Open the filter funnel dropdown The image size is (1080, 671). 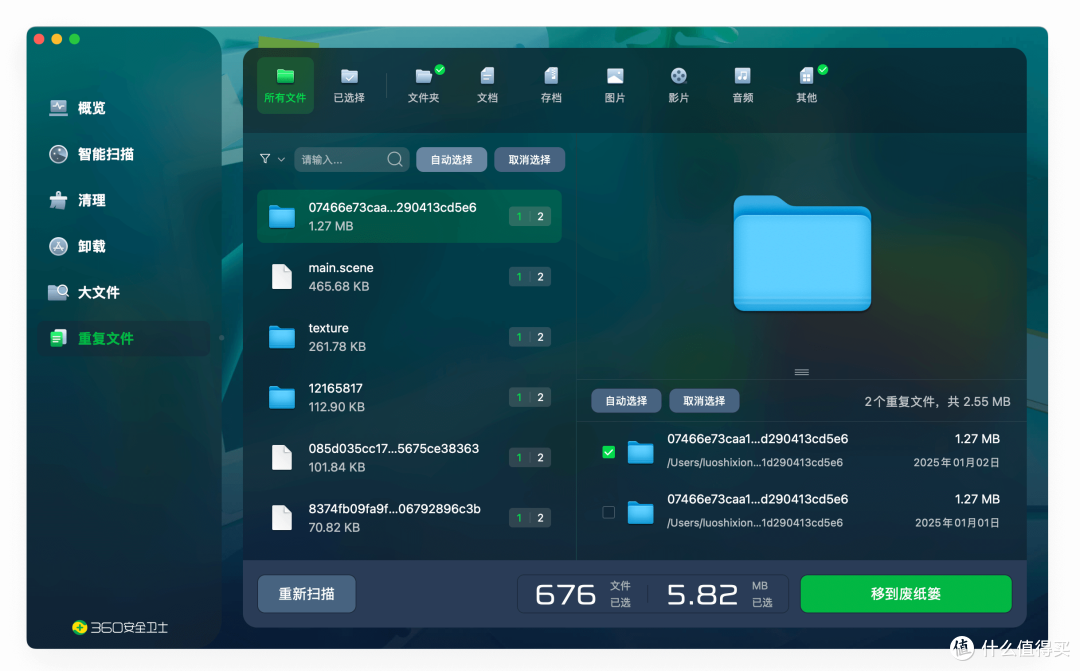click(272, 159)
